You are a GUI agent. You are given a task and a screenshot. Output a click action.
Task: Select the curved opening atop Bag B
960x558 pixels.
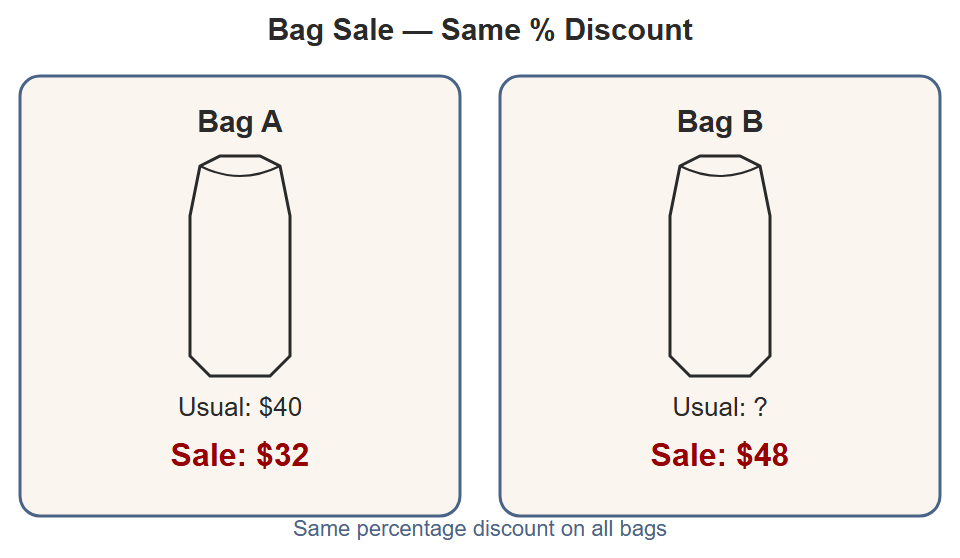point(720,165)
